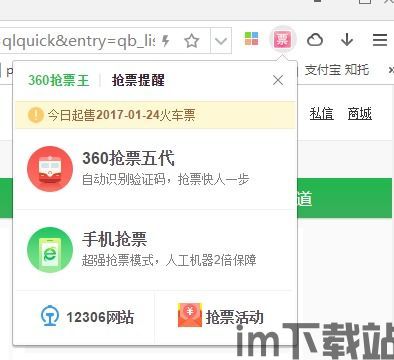The width and height of the screenshot is (394, 360).
Task: Click the yellow warning icon in notice bar
Action: click(x=35, y=115)
